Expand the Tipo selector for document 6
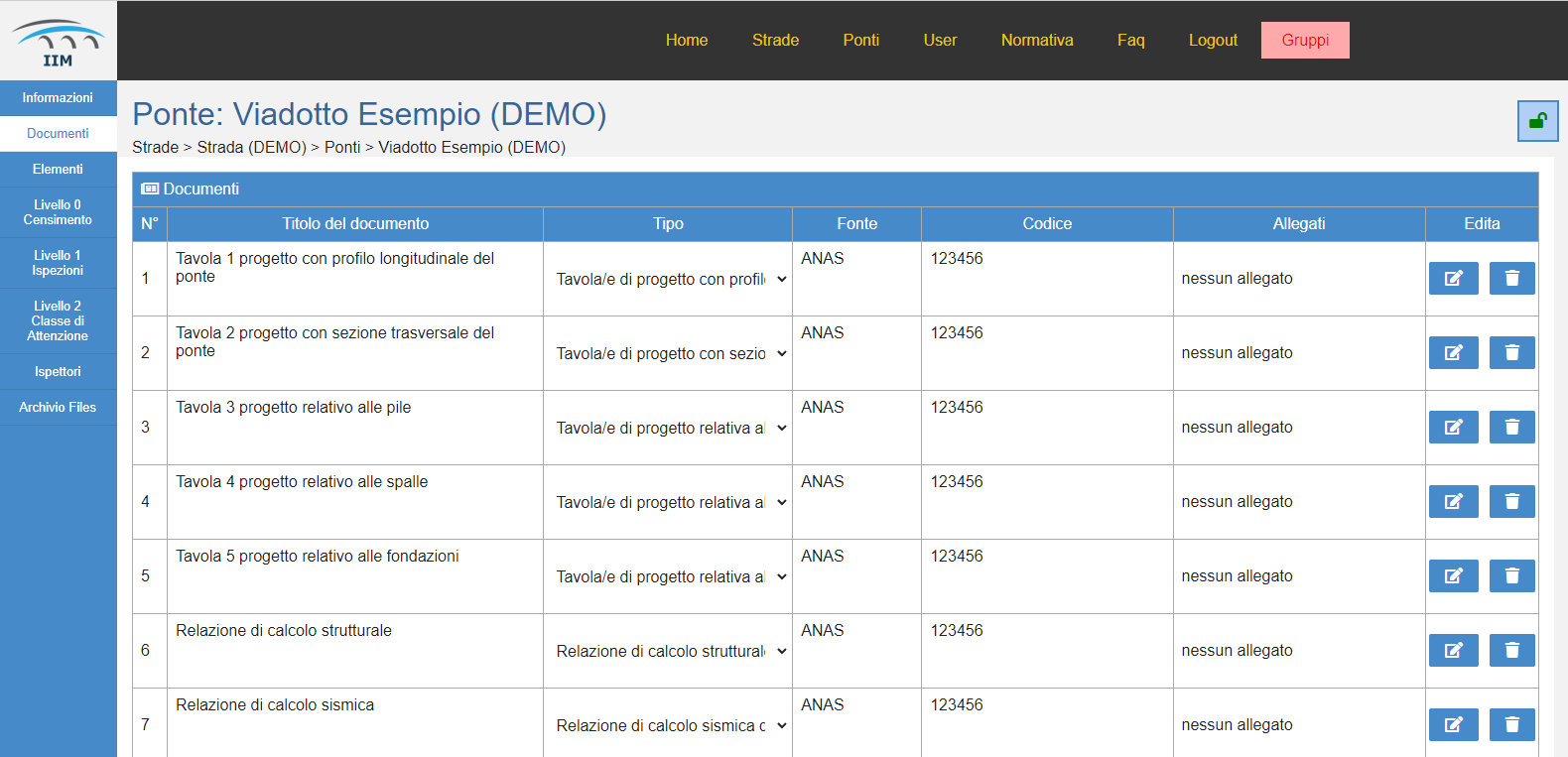This screenshot has width=1568, height=757. (671, 652)
